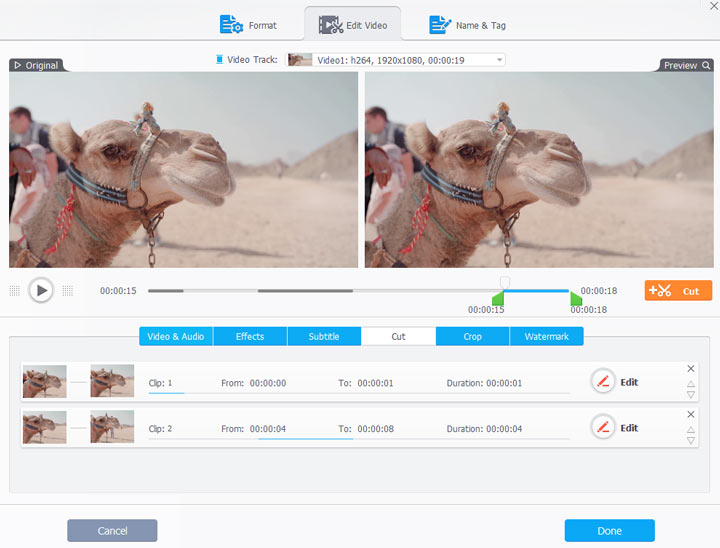Open the Format tab

coord(248,25)
